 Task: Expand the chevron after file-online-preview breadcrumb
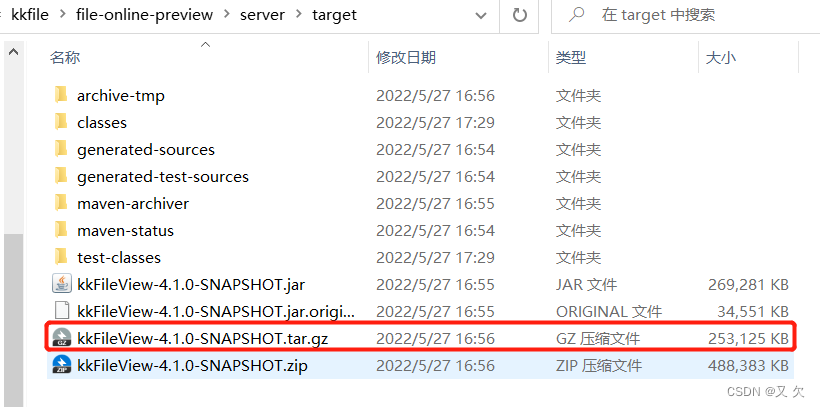(x=226, y=15)
